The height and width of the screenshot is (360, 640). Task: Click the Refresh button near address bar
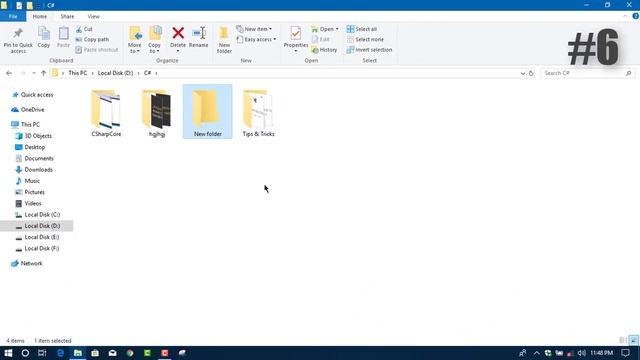[x=531, y=73]
